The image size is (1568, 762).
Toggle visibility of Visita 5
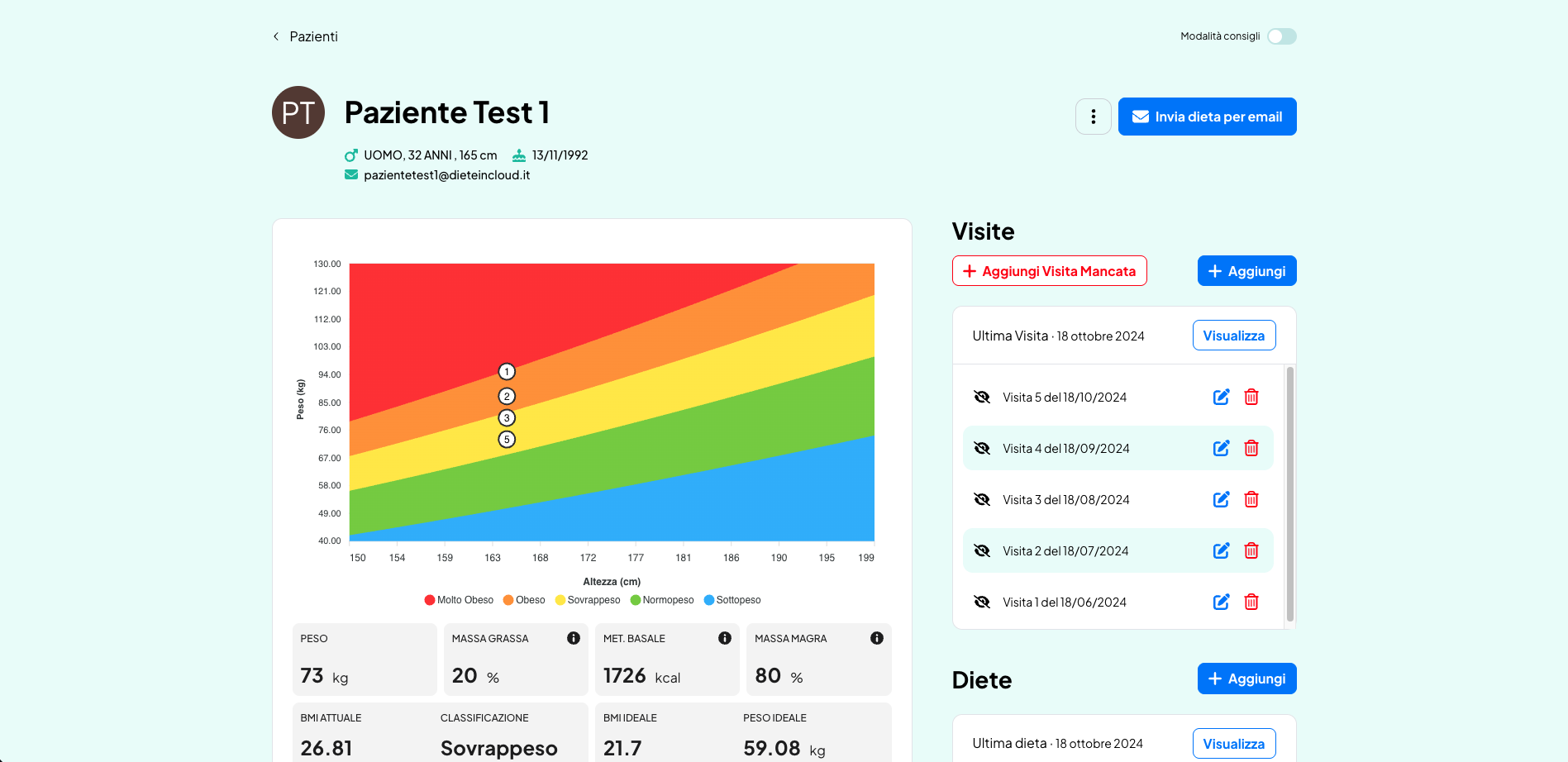coord(982,398)
